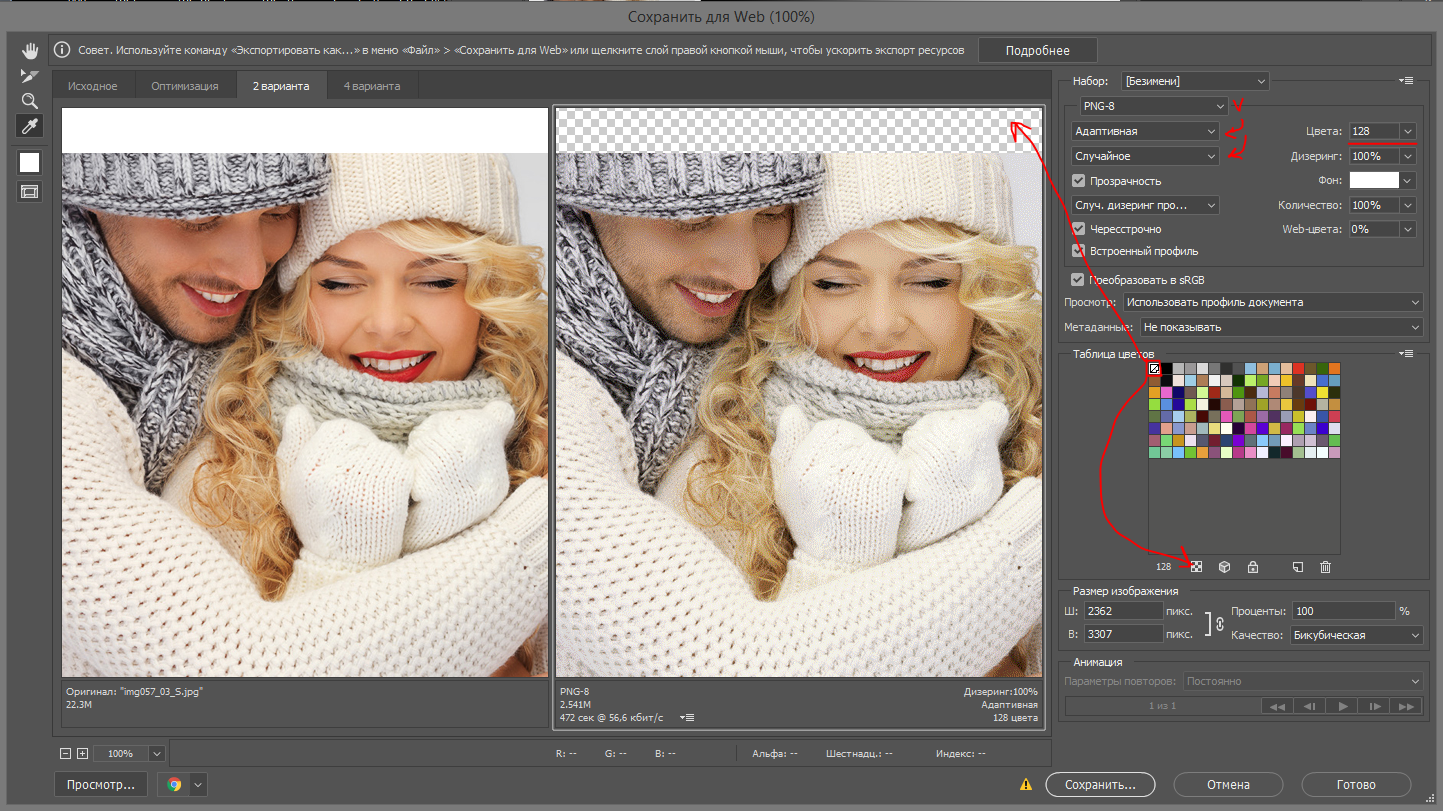
Task: Toggle the Прозрачность checkbox
Action: pos(1078,181)
